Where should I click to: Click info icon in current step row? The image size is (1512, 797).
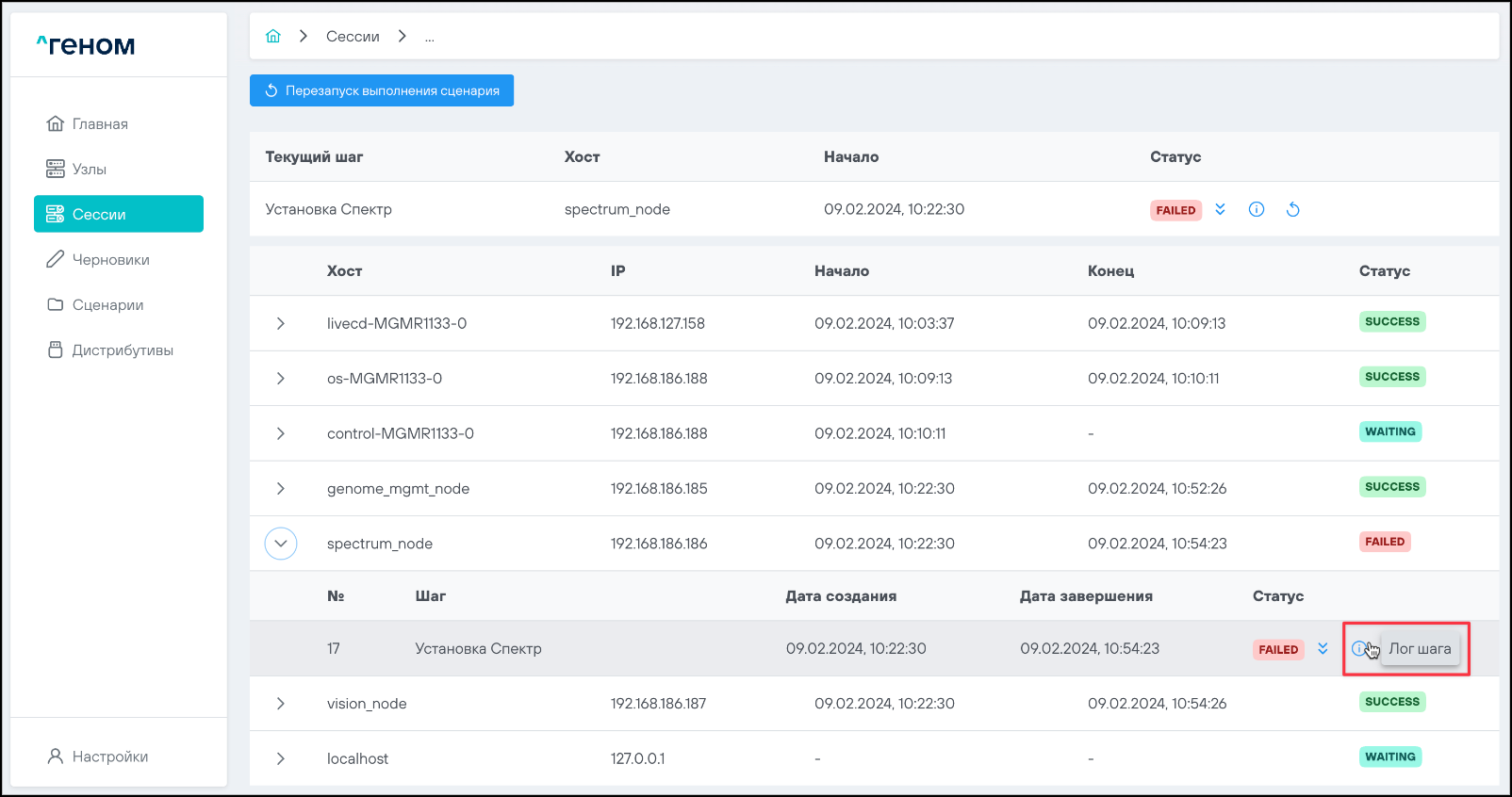click(x=1256, y=209)
